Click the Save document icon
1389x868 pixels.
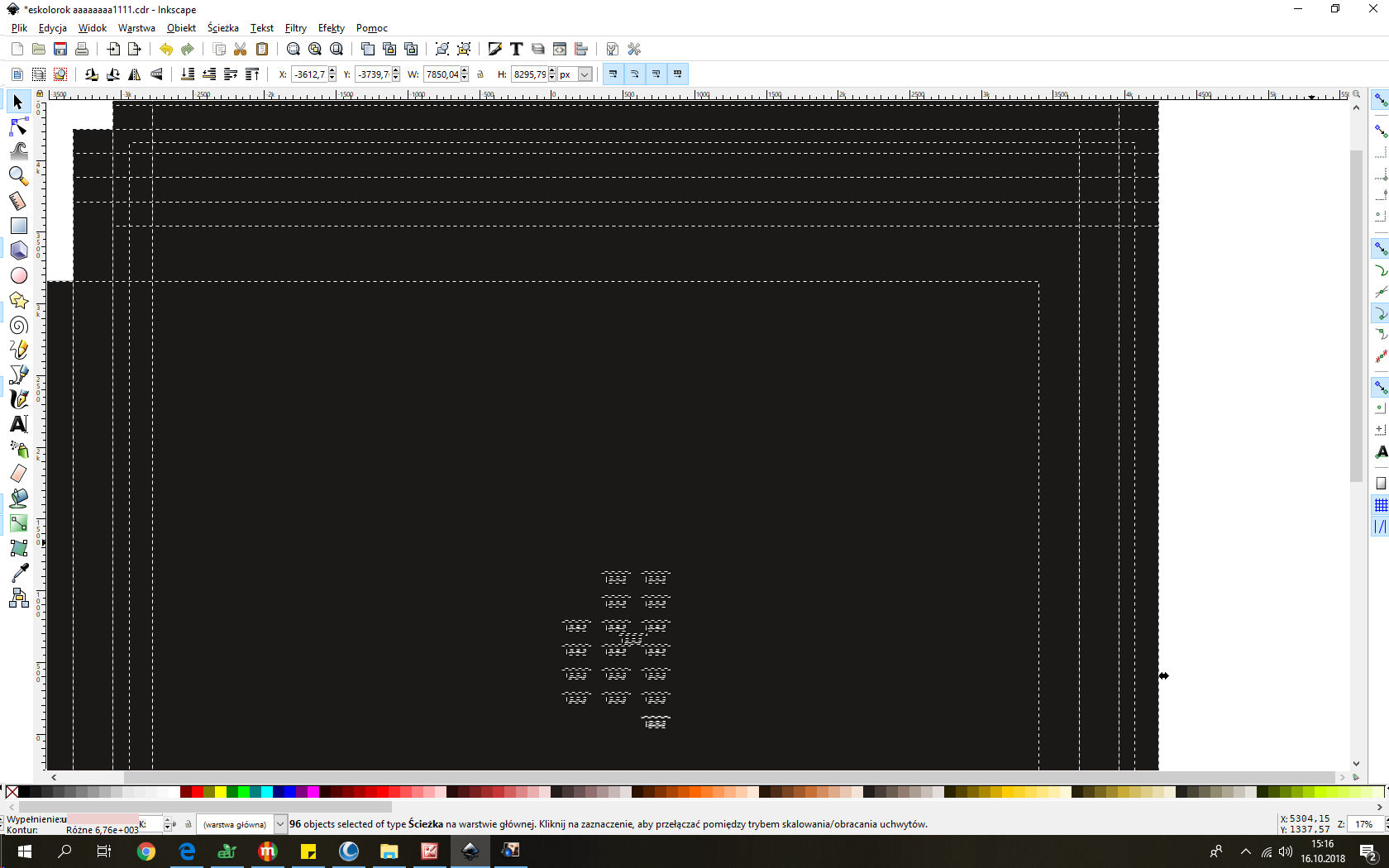coord(60,50)
